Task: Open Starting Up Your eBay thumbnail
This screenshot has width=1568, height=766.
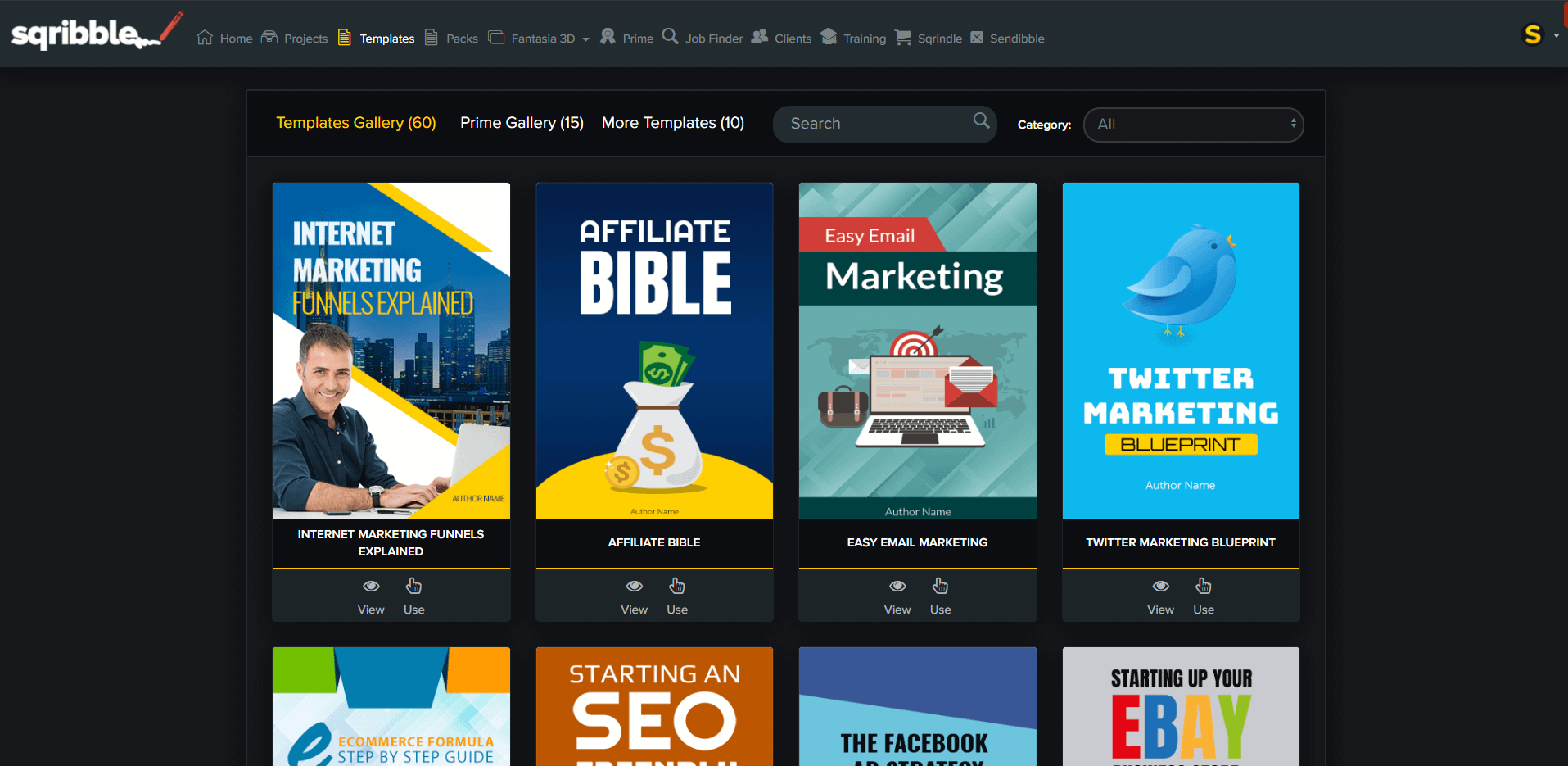Action: tap(1181, 707)
